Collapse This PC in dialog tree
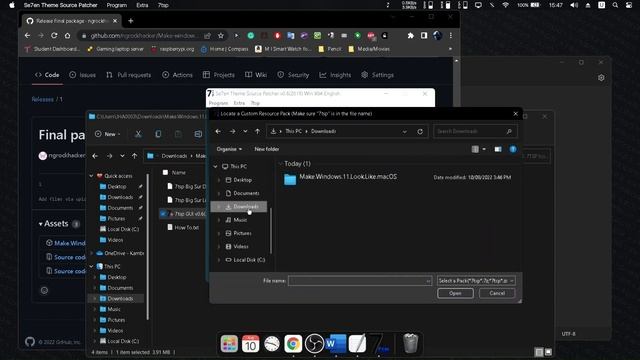Image resolution: width=640 pixels, height=360 pixels. point(216,167)
